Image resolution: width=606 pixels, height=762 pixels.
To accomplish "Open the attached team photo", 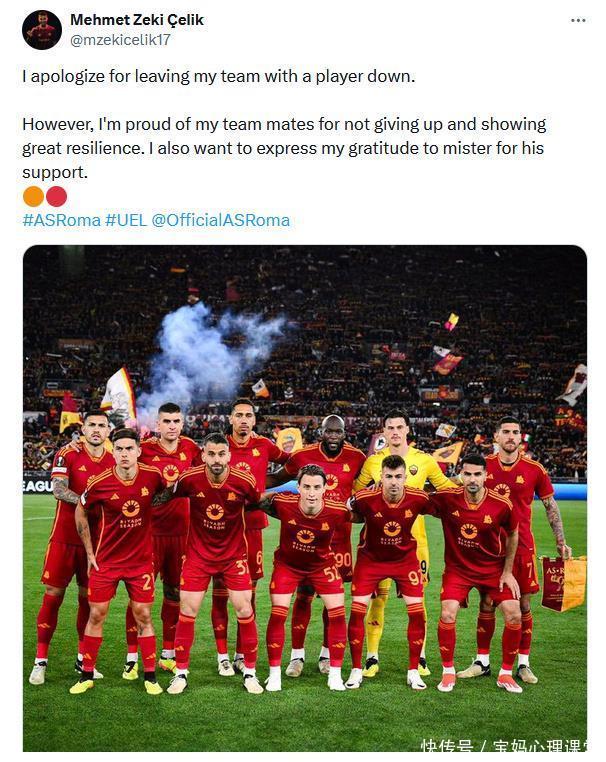I will click(x=305, y=498).
